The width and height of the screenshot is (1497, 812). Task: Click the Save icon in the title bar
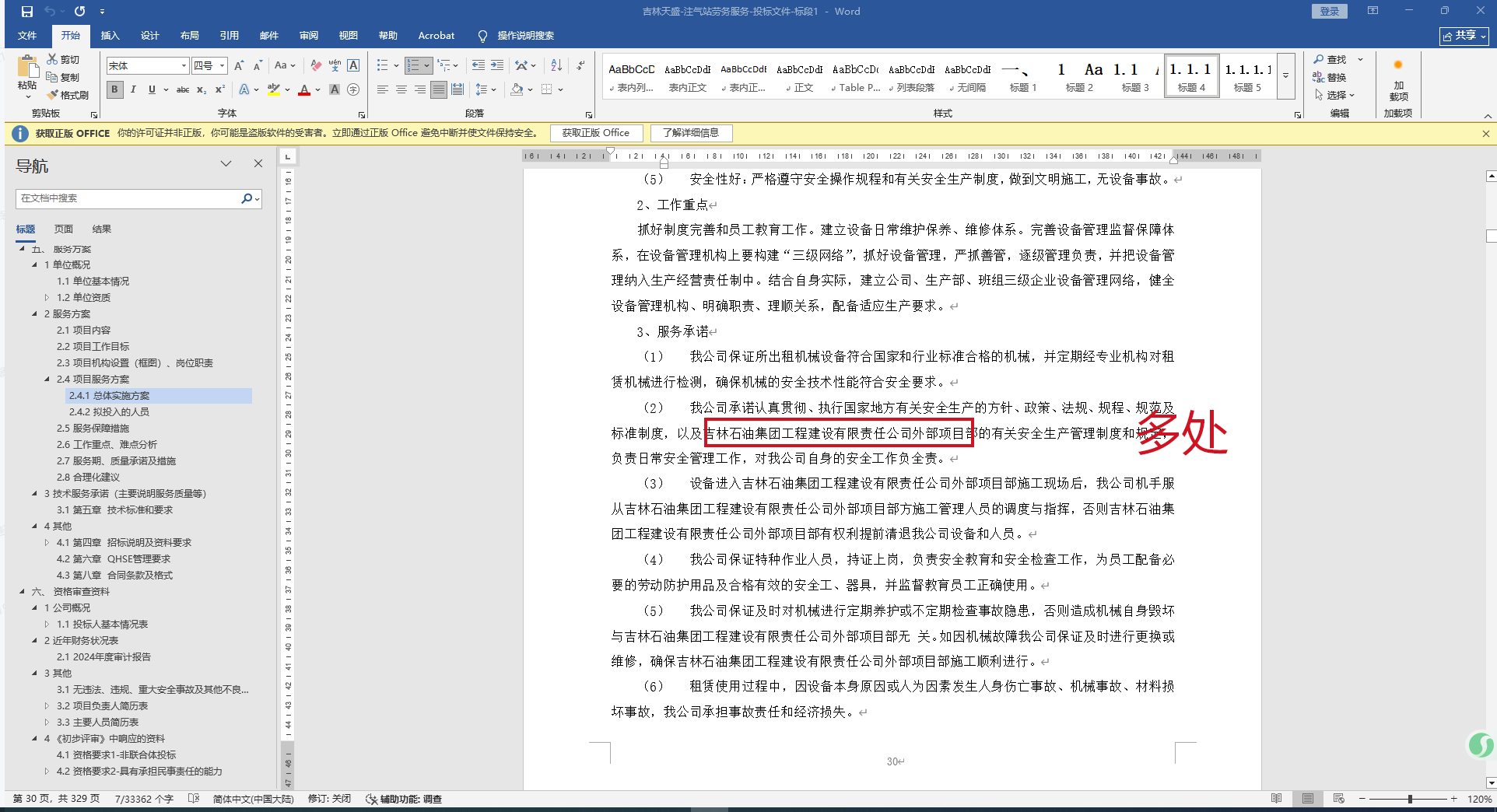click(26, 12)
